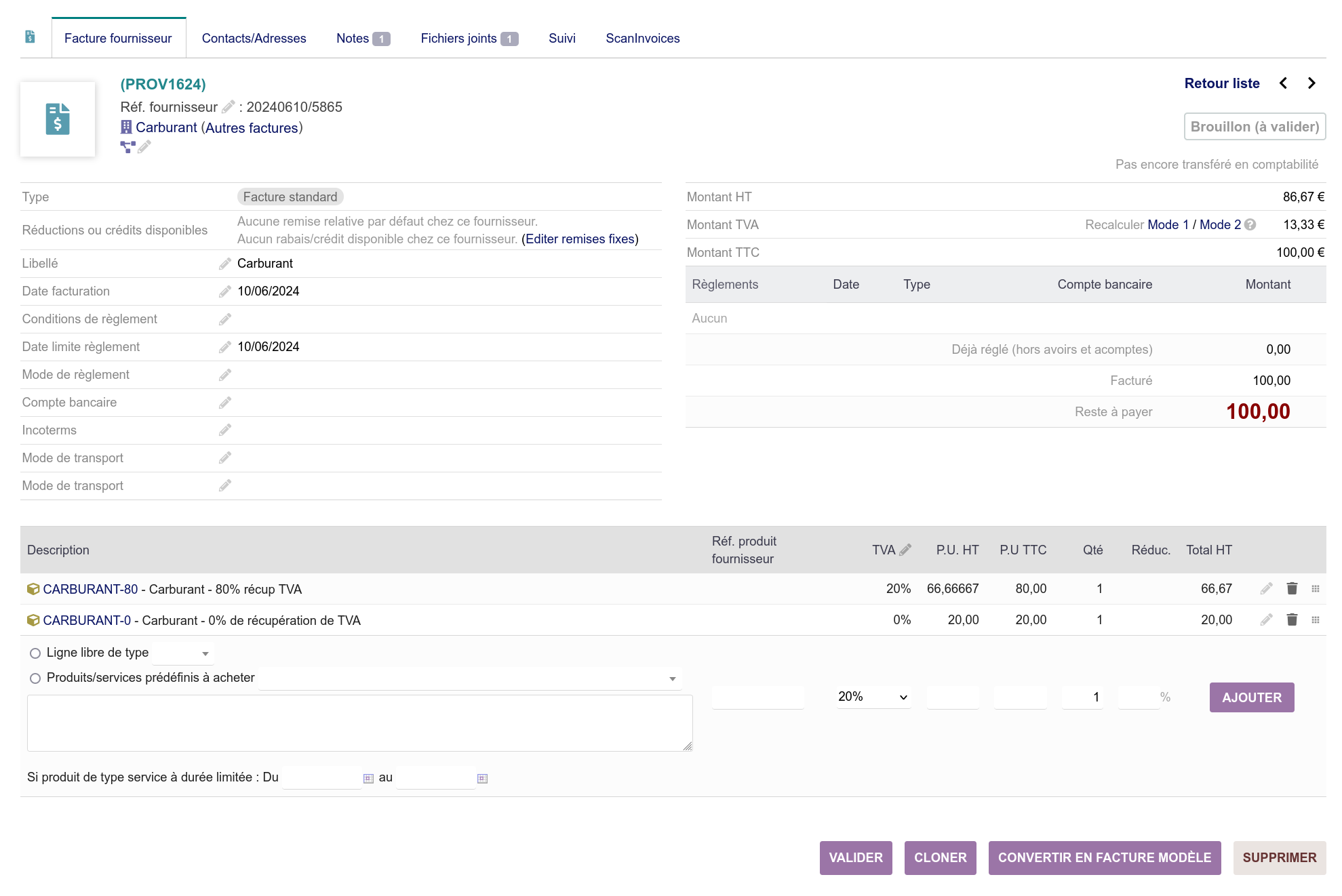The width and height of the screenshot is (1342, 896).
Task: Delete the CARBURANT-80 line
Action: [x=1292, y=589]
